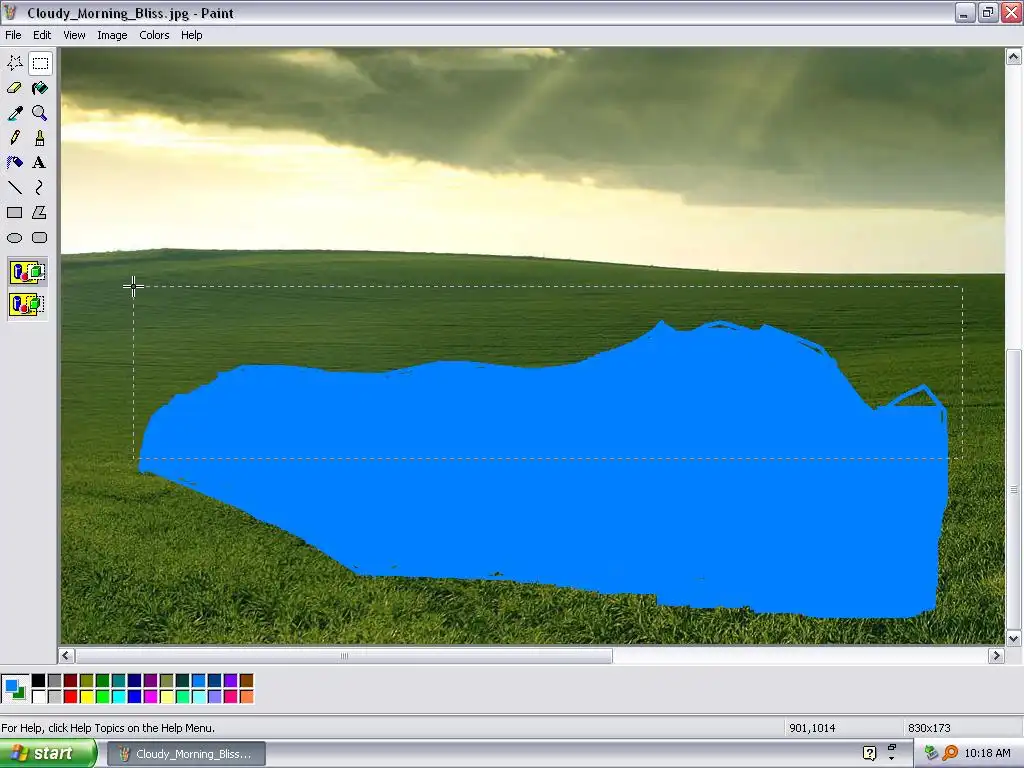Pick the cyan color swatch

point(119,697)
